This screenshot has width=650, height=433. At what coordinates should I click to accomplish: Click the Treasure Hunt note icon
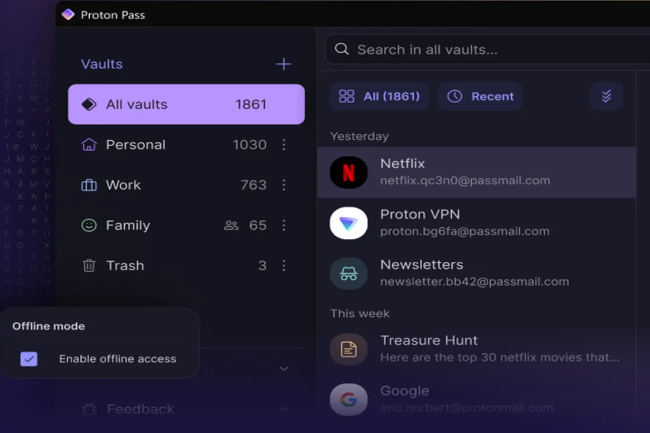349,349
